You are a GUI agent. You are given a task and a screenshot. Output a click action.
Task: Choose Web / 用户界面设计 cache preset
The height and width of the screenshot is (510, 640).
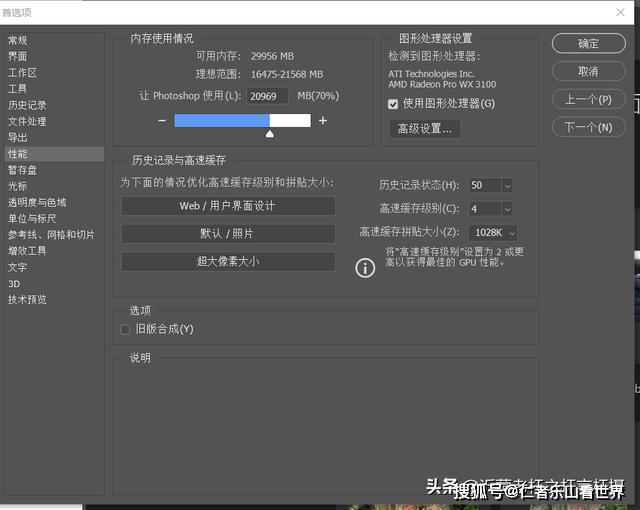228,206
